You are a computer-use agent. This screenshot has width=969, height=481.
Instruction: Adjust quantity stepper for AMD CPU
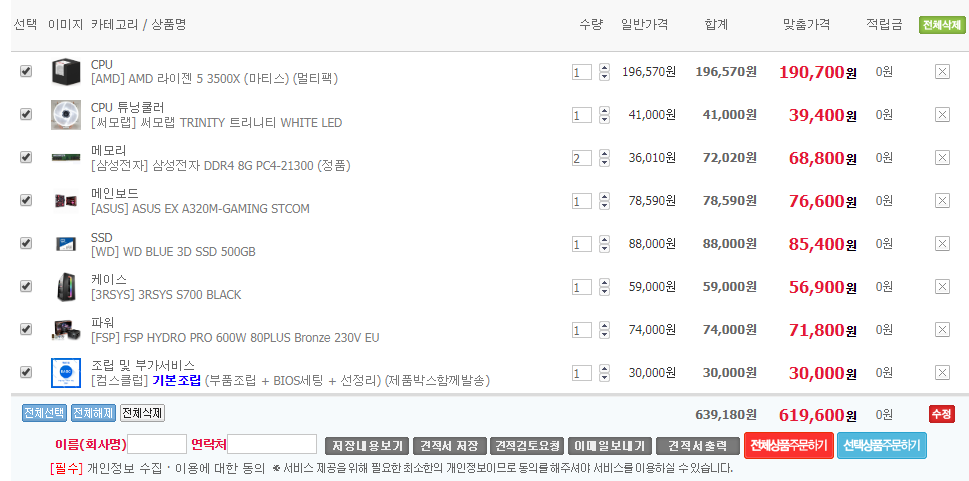(604, 72)
